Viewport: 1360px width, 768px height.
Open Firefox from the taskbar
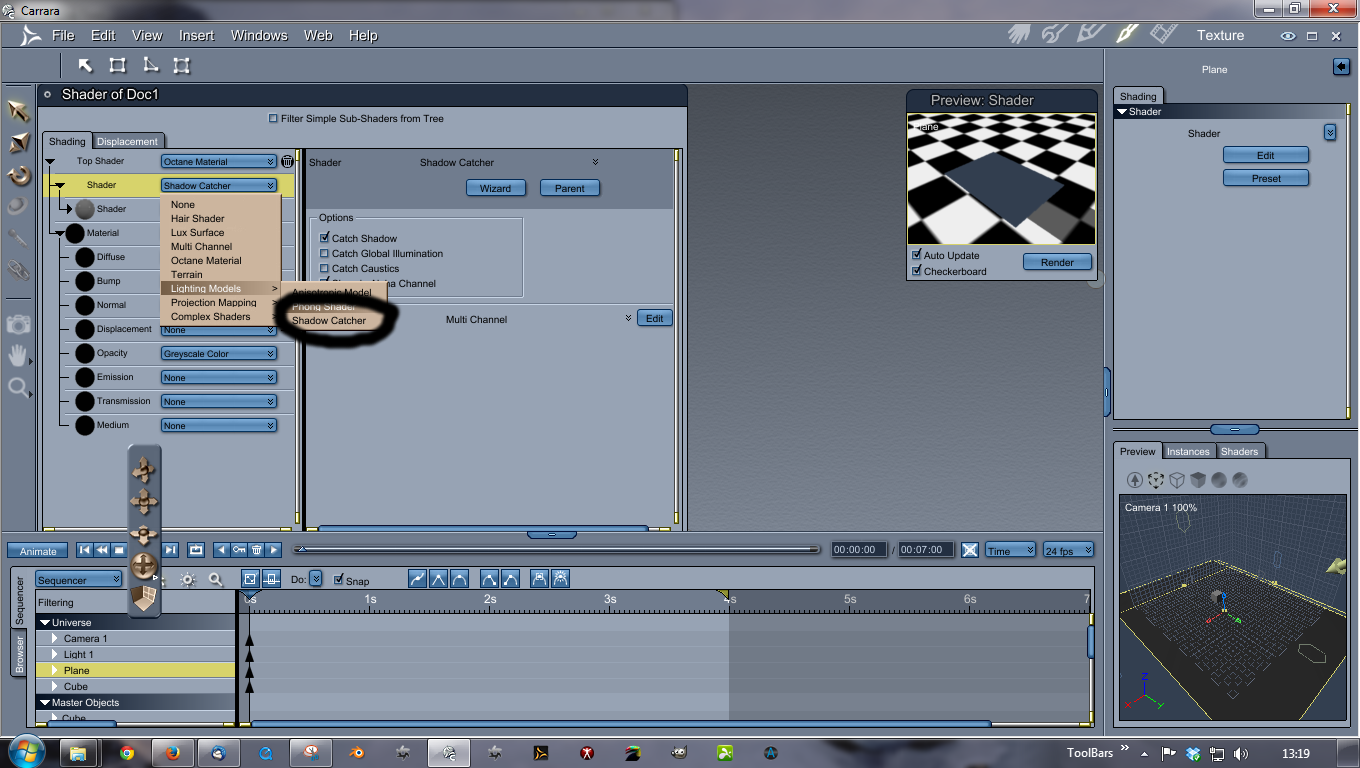pos(172,753)
